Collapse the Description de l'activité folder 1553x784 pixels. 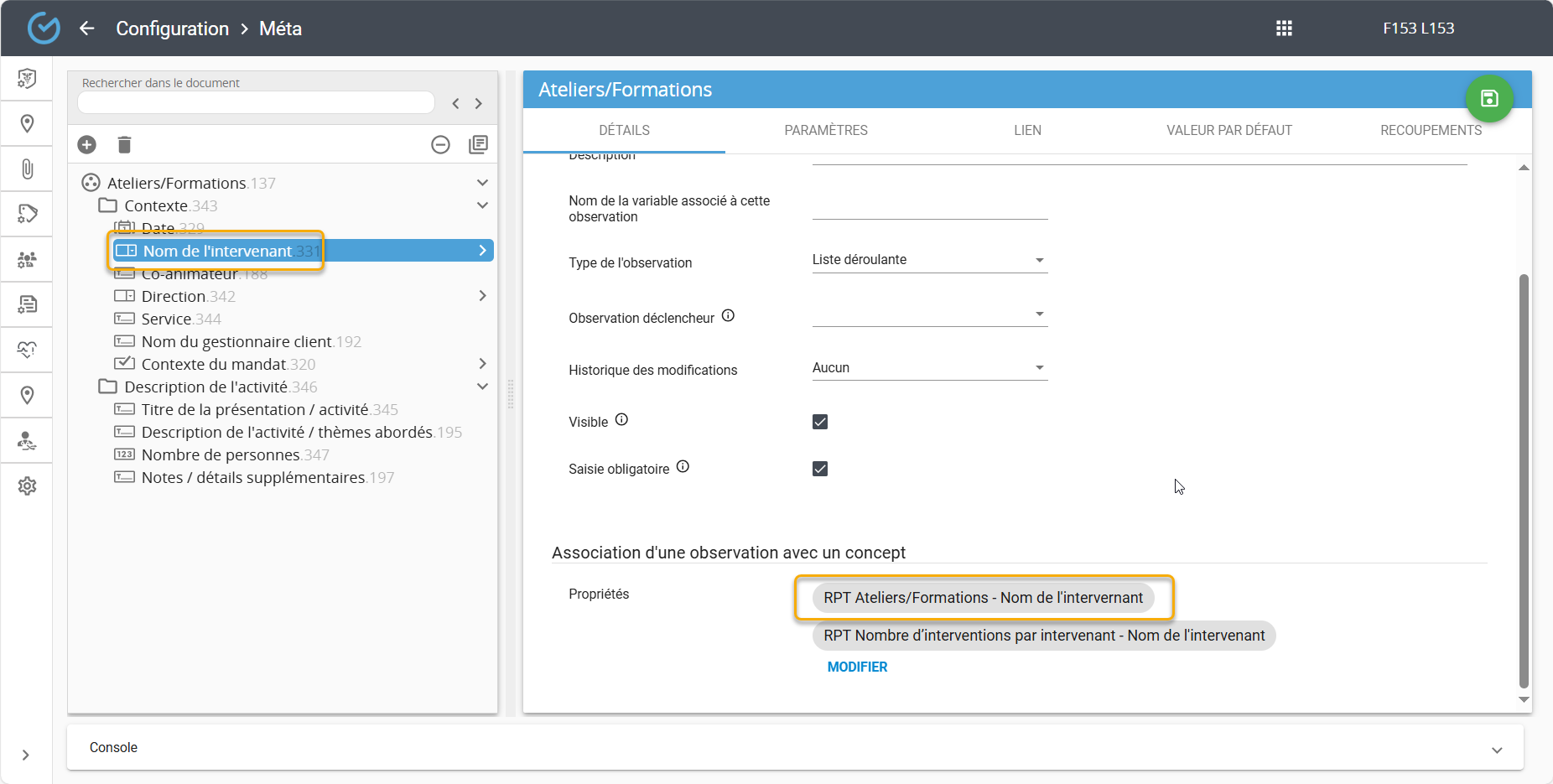click(x=482, y=387)
